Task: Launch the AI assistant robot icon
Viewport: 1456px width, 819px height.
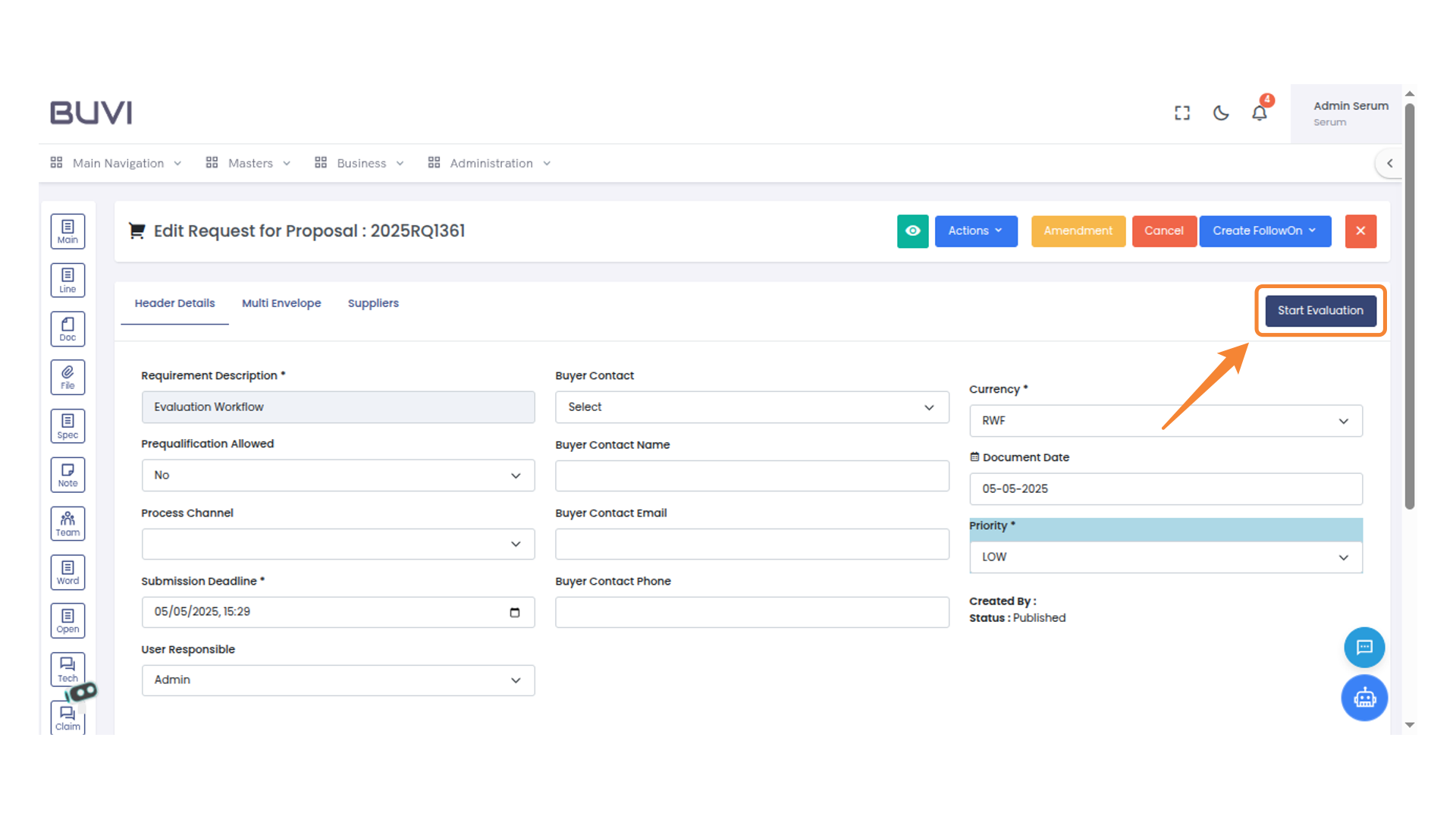Action: pos(1364,698)
